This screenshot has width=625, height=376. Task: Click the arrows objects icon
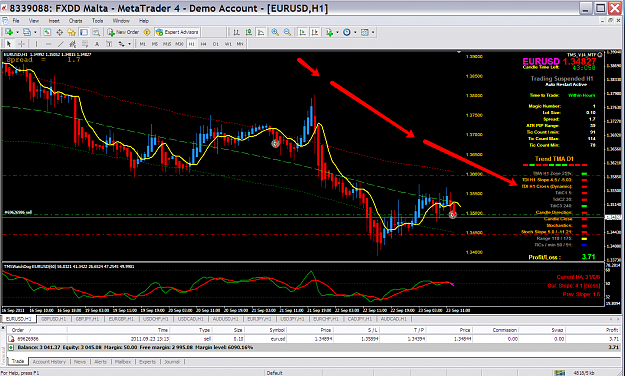coord(121,44)
